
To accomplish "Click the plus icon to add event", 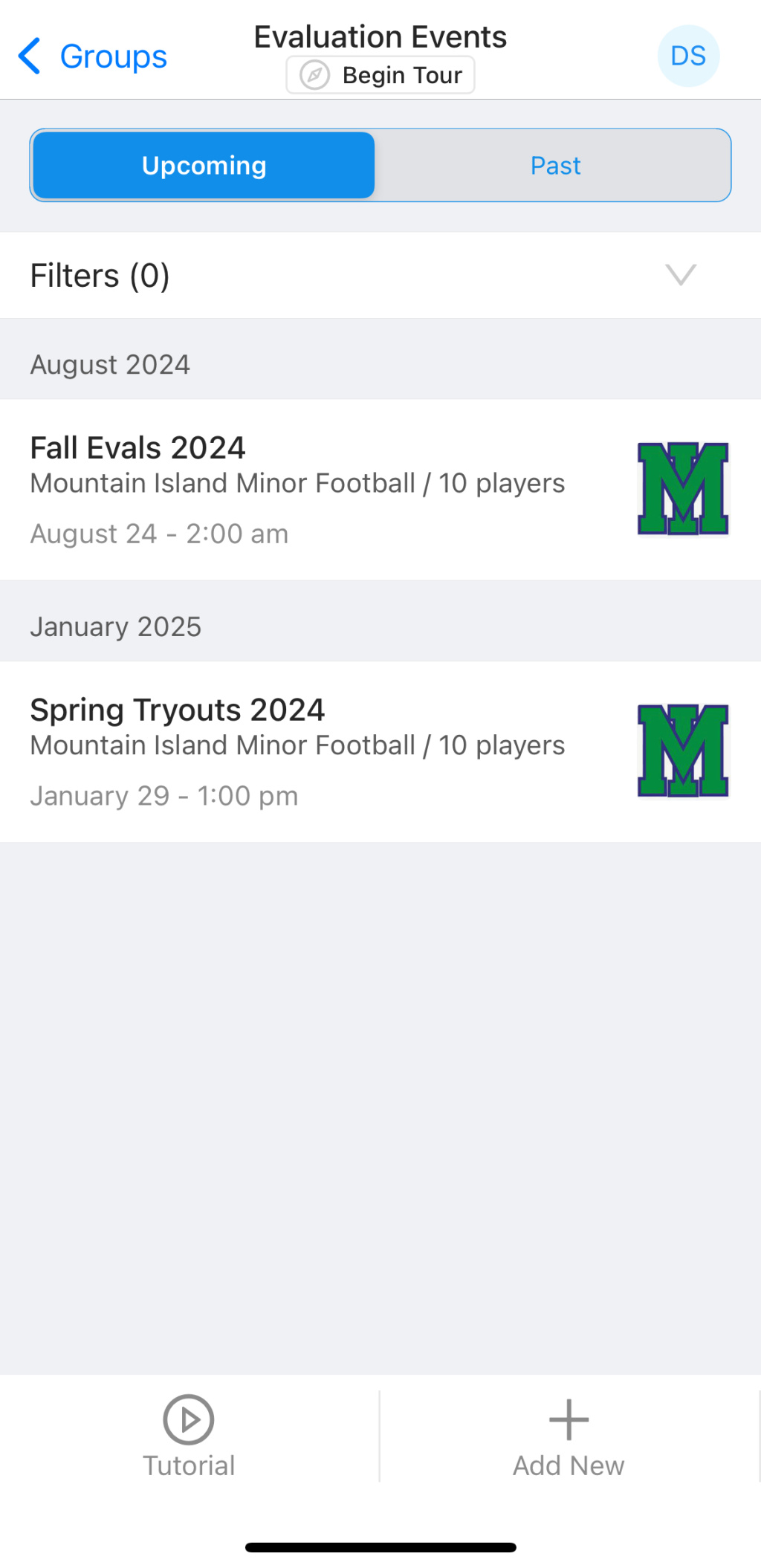I will tap(569, 1419).
